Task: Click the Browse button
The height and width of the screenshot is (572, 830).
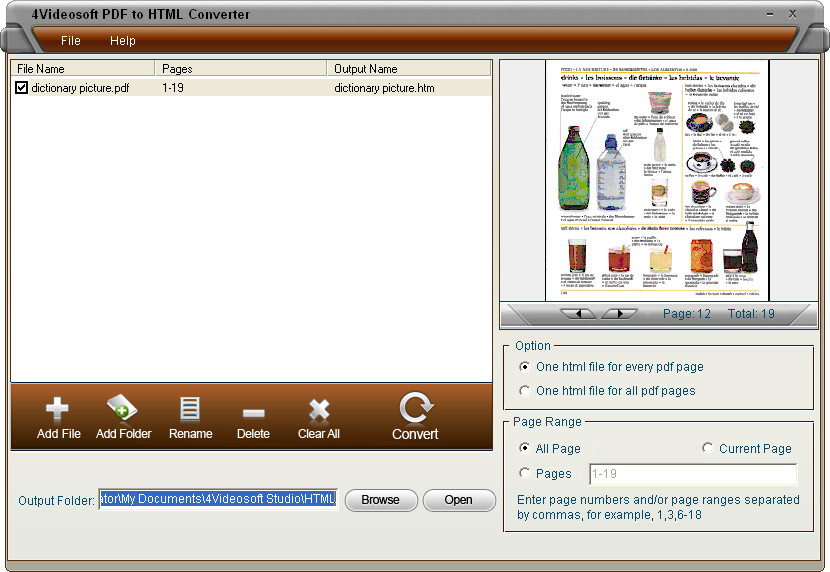Action: [380, 500]
